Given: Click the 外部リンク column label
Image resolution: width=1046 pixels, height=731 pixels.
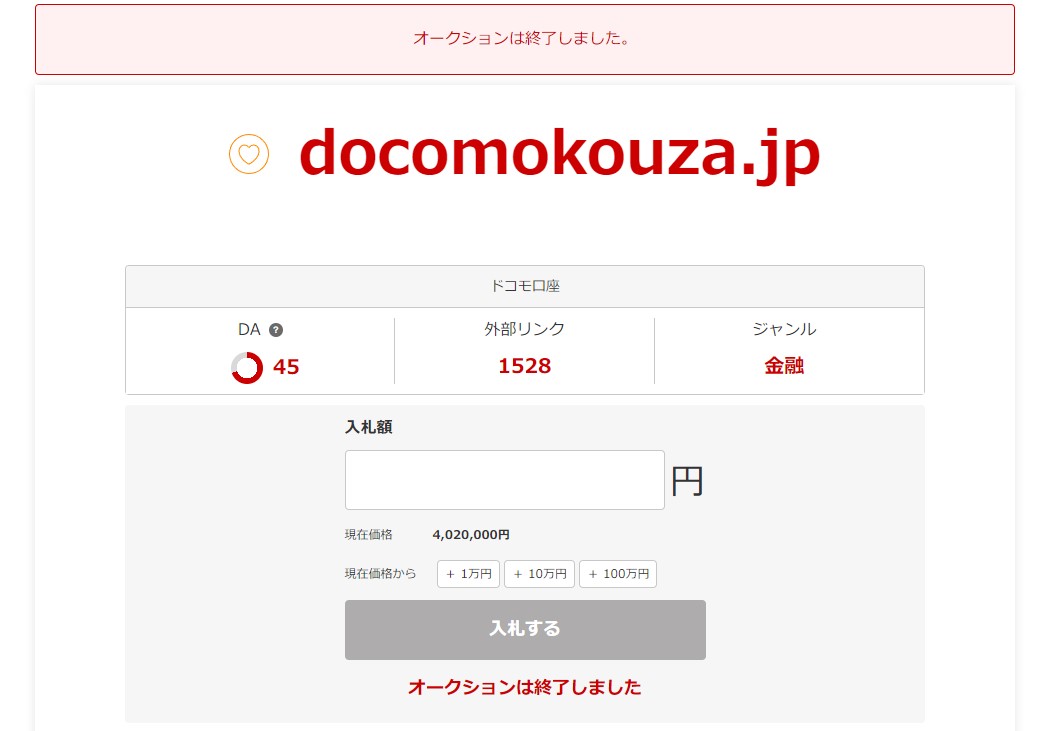Looking at the screenshot, I should [x=524, y=329].
